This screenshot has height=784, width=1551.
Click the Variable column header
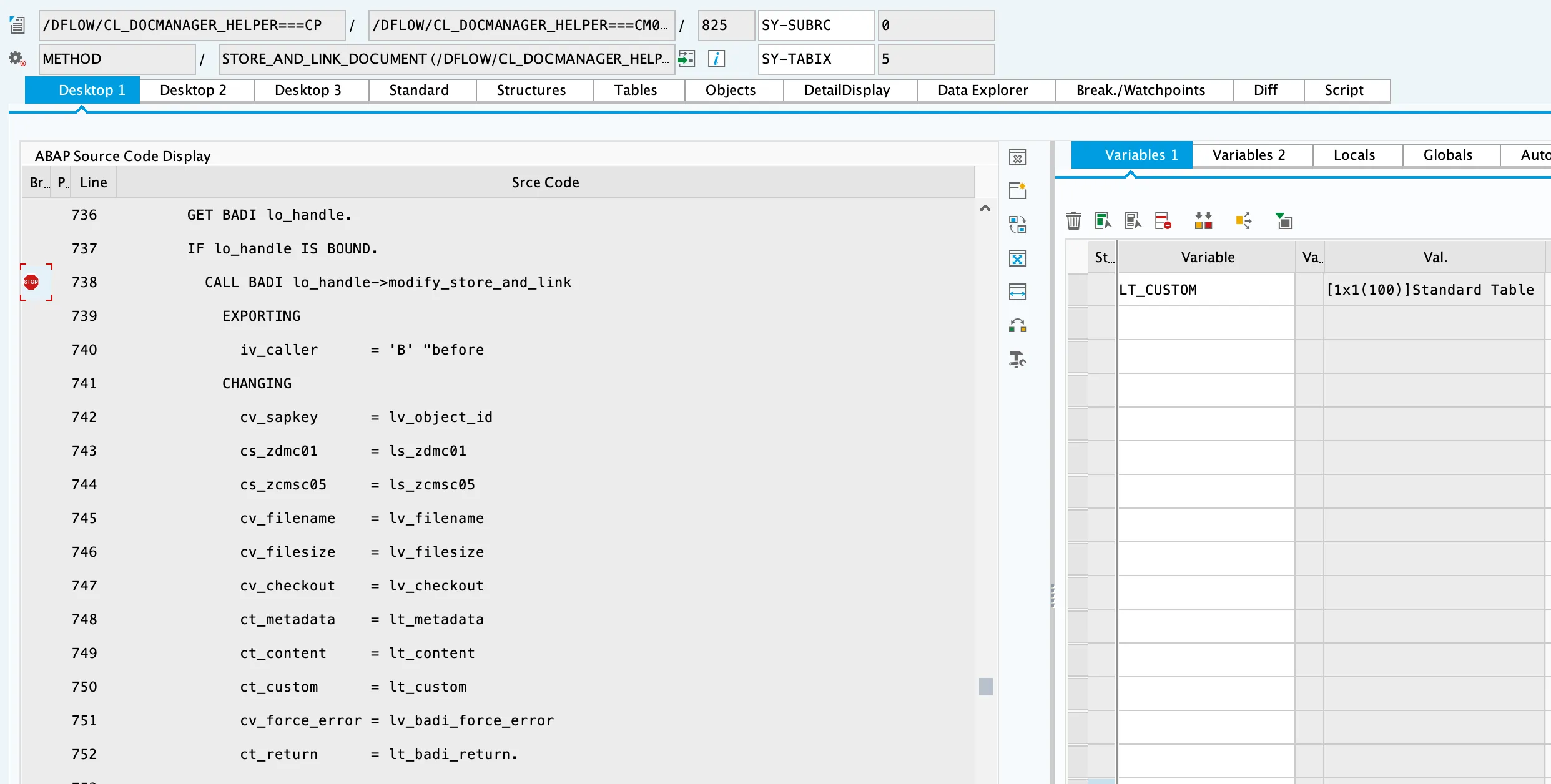(1207, 257)
